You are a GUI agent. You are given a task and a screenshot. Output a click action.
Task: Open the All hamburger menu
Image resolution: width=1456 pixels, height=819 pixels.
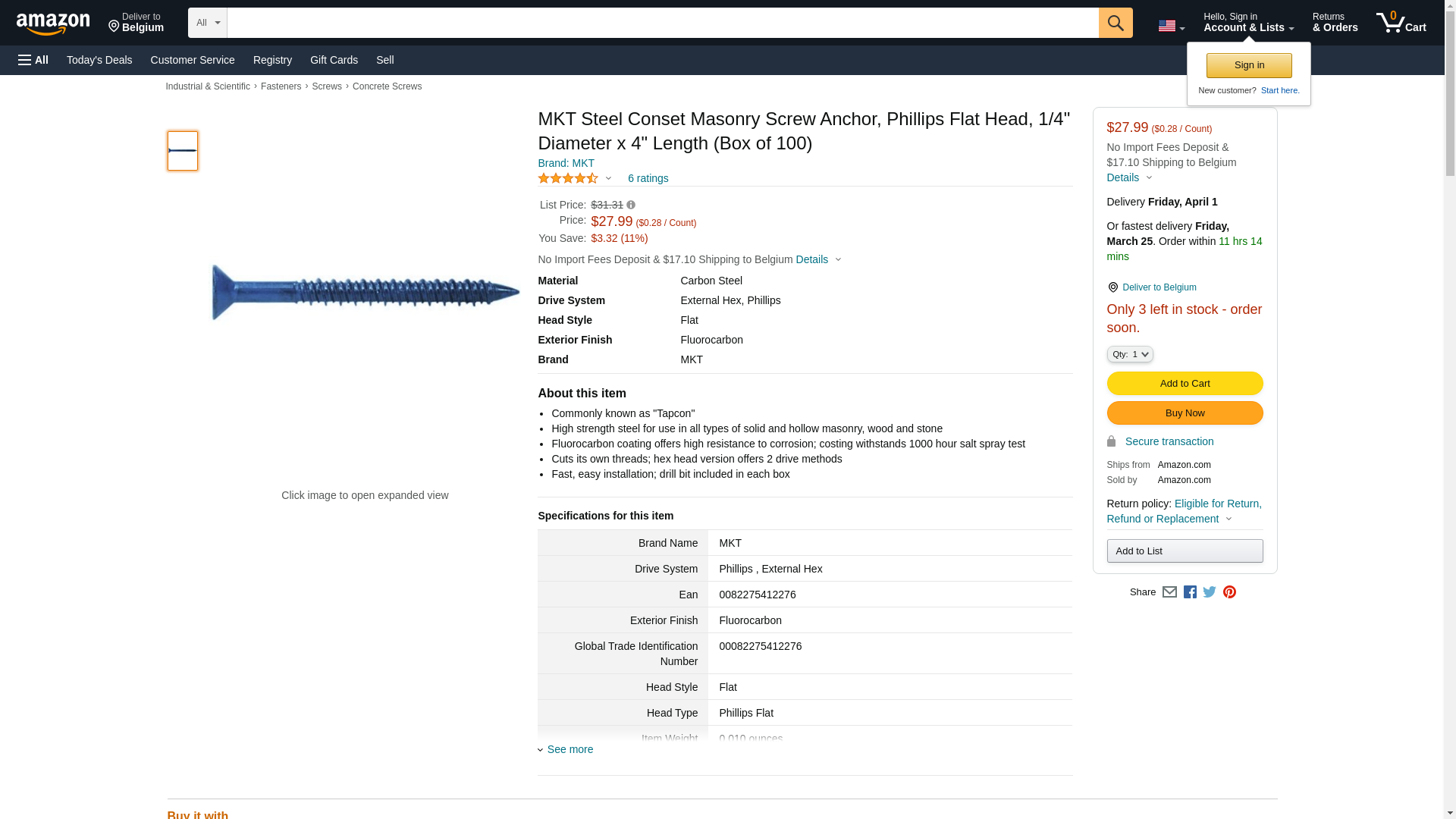point(33,60)
